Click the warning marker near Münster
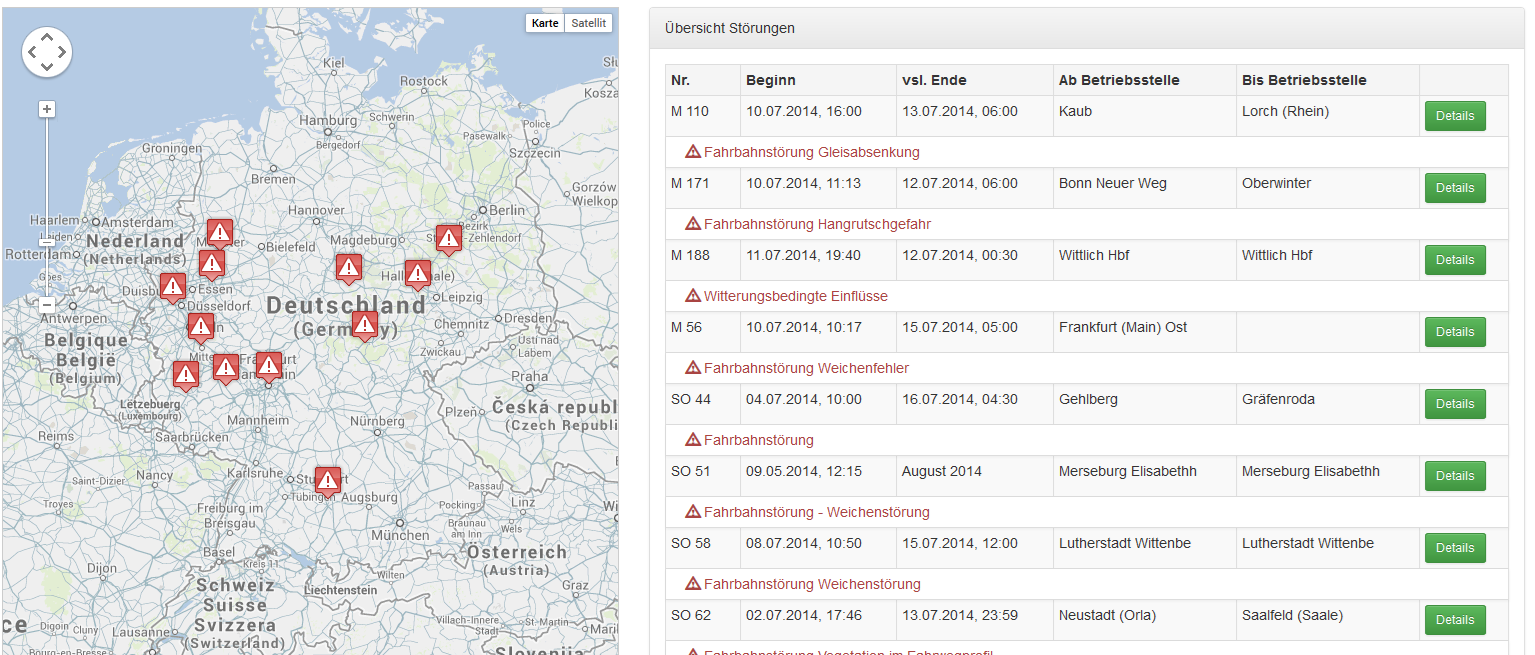 [x=220, y=234]
